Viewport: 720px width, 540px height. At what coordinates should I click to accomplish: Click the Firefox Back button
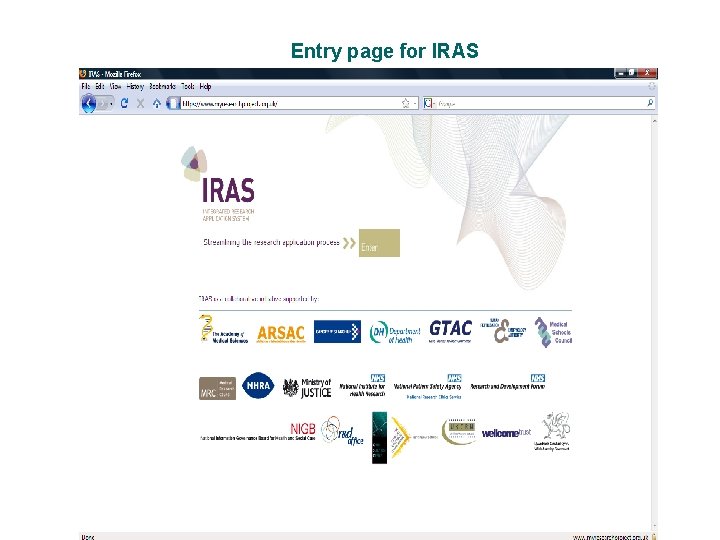coord(88,103)
